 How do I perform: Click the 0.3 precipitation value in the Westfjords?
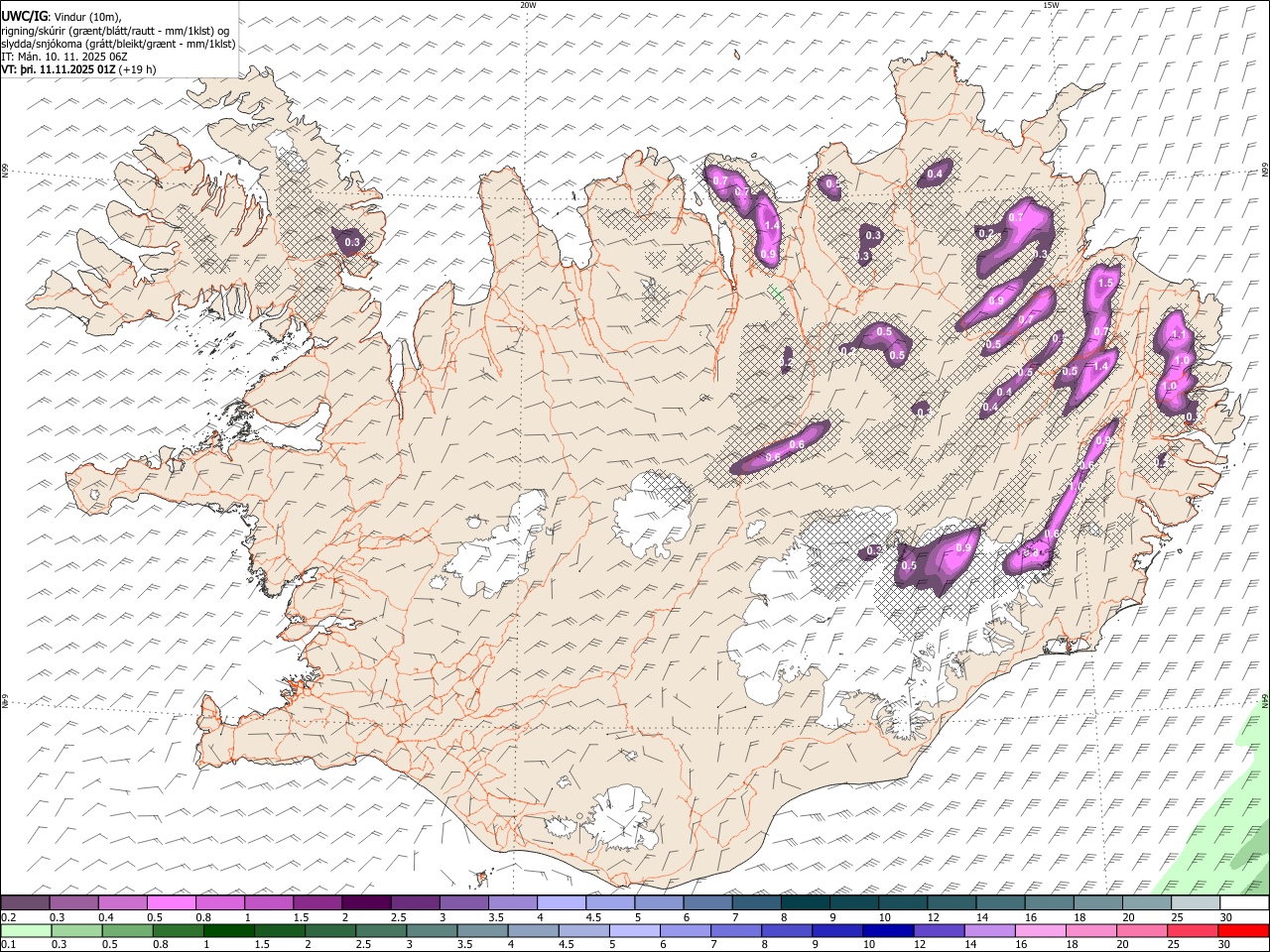click(352, 242)
